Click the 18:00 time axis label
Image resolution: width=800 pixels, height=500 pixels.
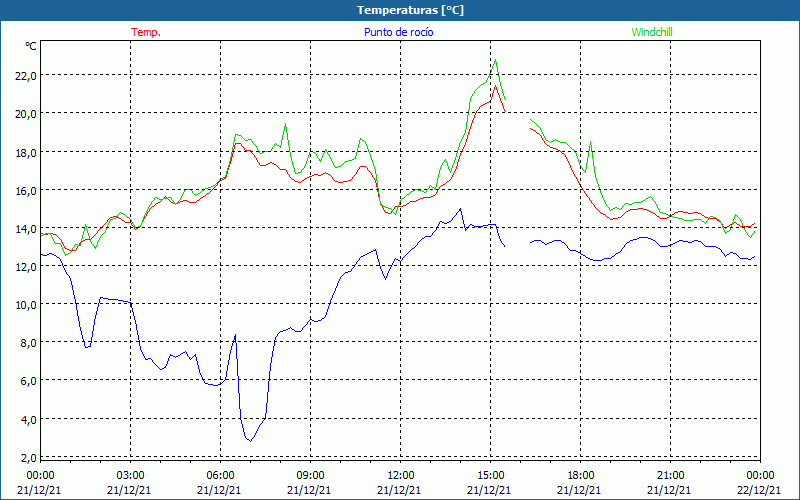click(580, 475)
